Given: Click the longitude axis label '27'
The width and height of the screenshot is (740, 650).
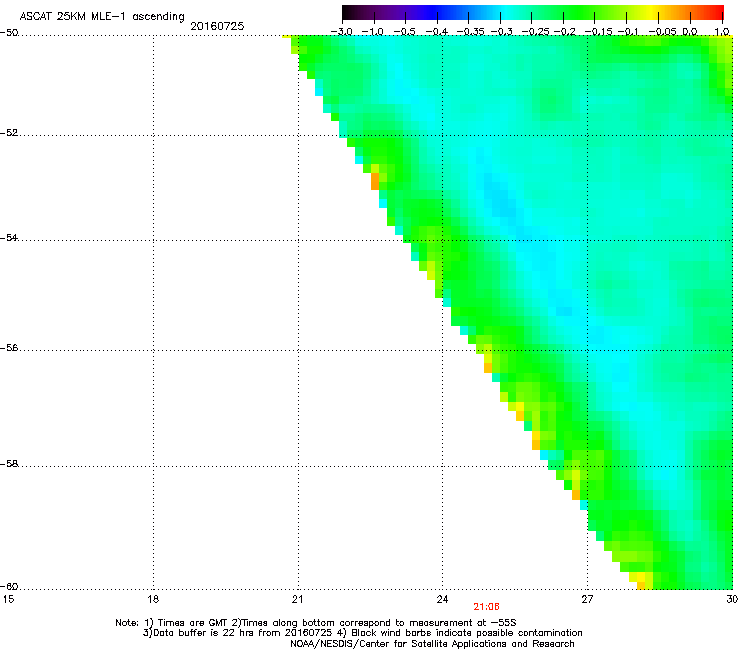Looking at the screenshot, I should click(587, 599).
